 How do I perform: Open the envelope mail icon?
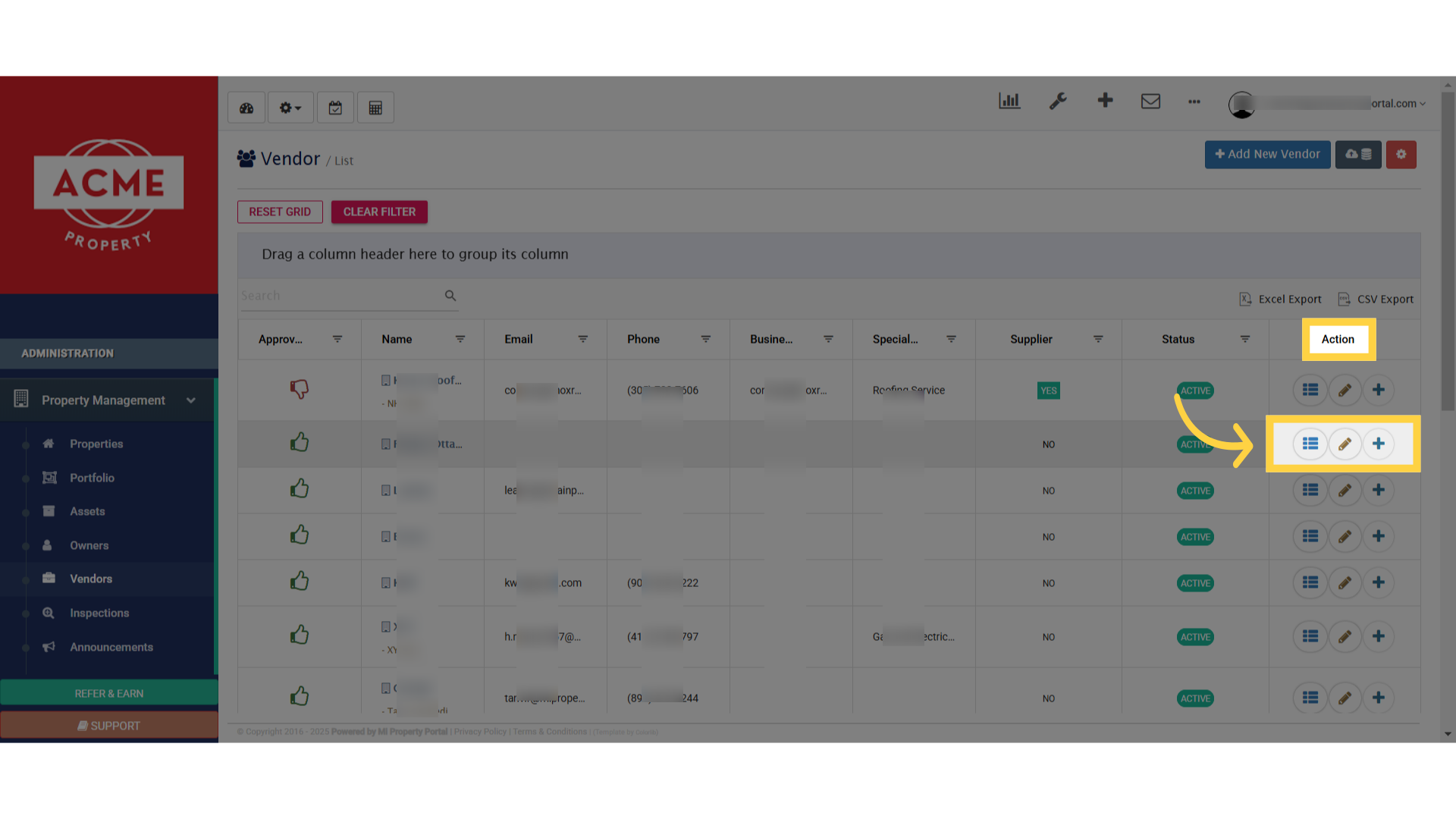pyautogui.click(x=1150, y=101)
